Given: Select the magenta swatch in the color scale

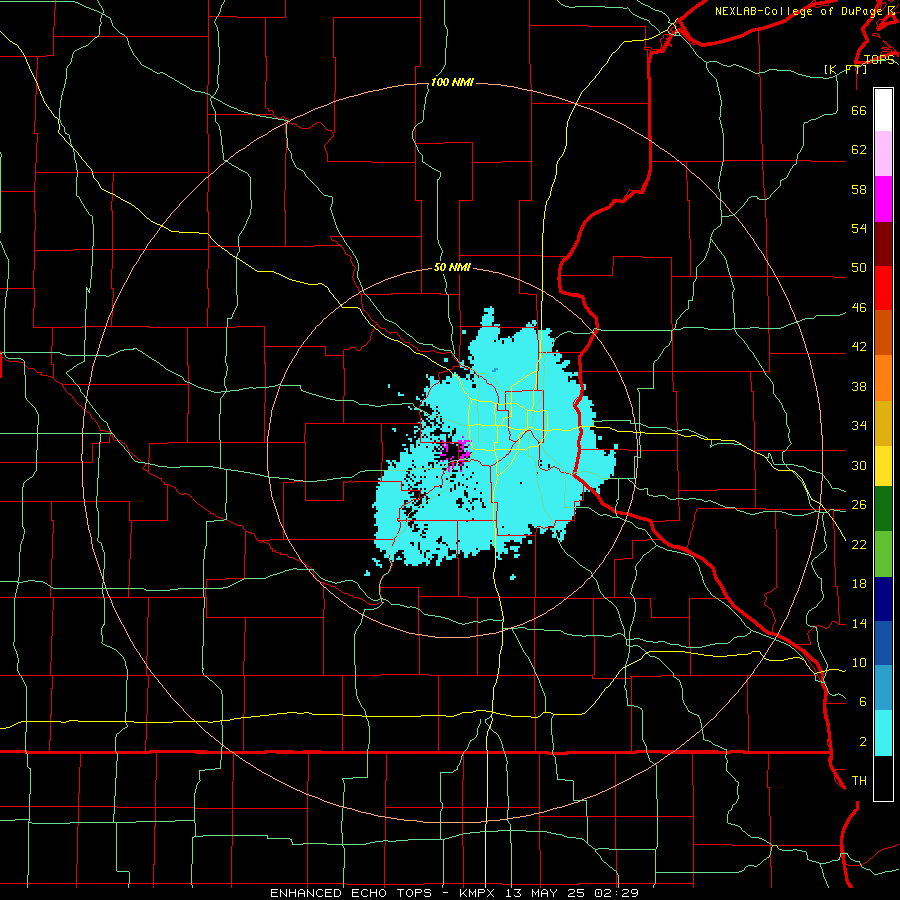Looking at the screenshot, I should pos(883,199).
